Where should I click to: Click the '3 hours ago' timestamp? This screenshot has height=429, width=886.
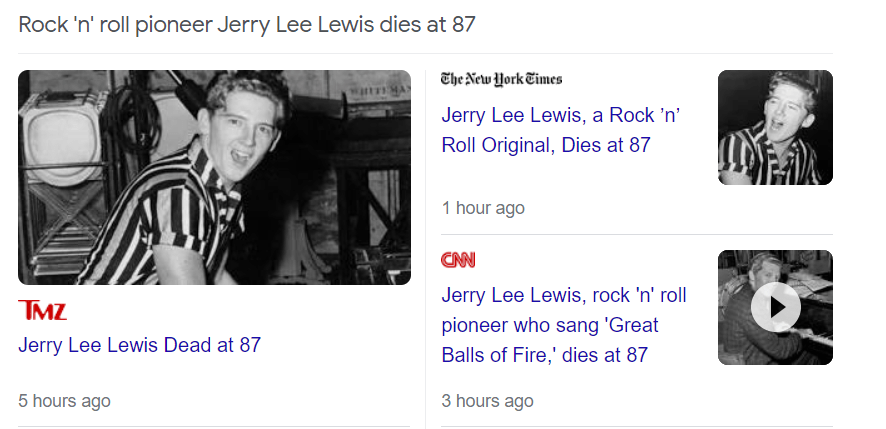click(487, 401)
